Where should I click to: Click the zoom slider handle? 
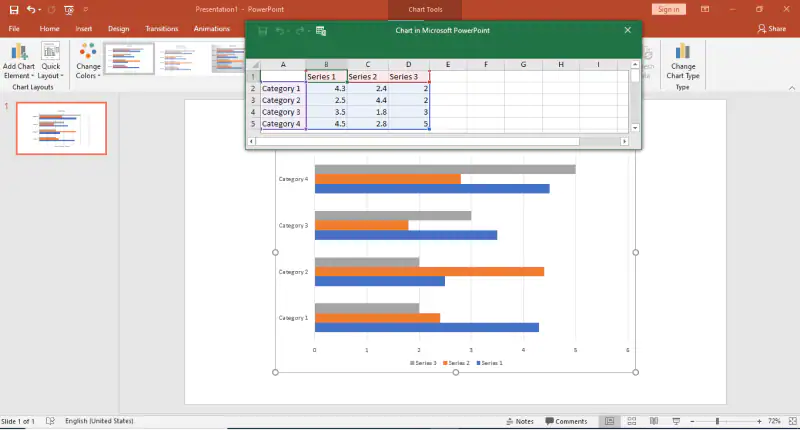[717, 421]
